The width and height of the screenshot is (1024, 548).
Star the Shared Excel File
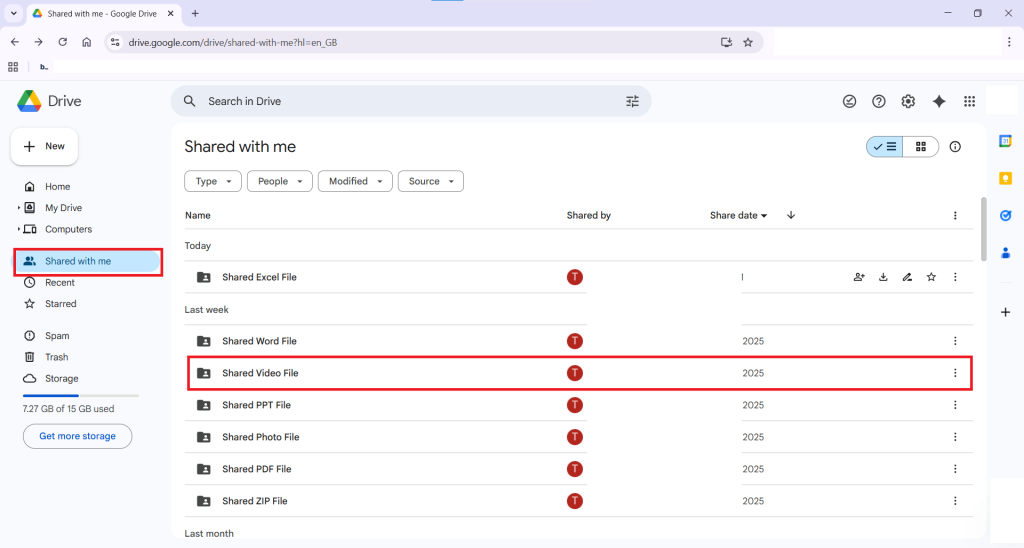931,277
